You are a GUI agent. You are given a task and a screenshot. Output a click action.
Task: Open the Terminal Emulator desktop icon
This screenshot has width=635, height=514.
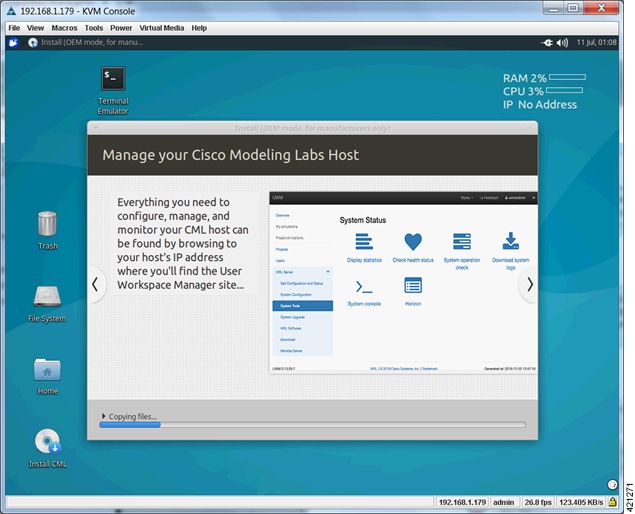coord(113,79)
